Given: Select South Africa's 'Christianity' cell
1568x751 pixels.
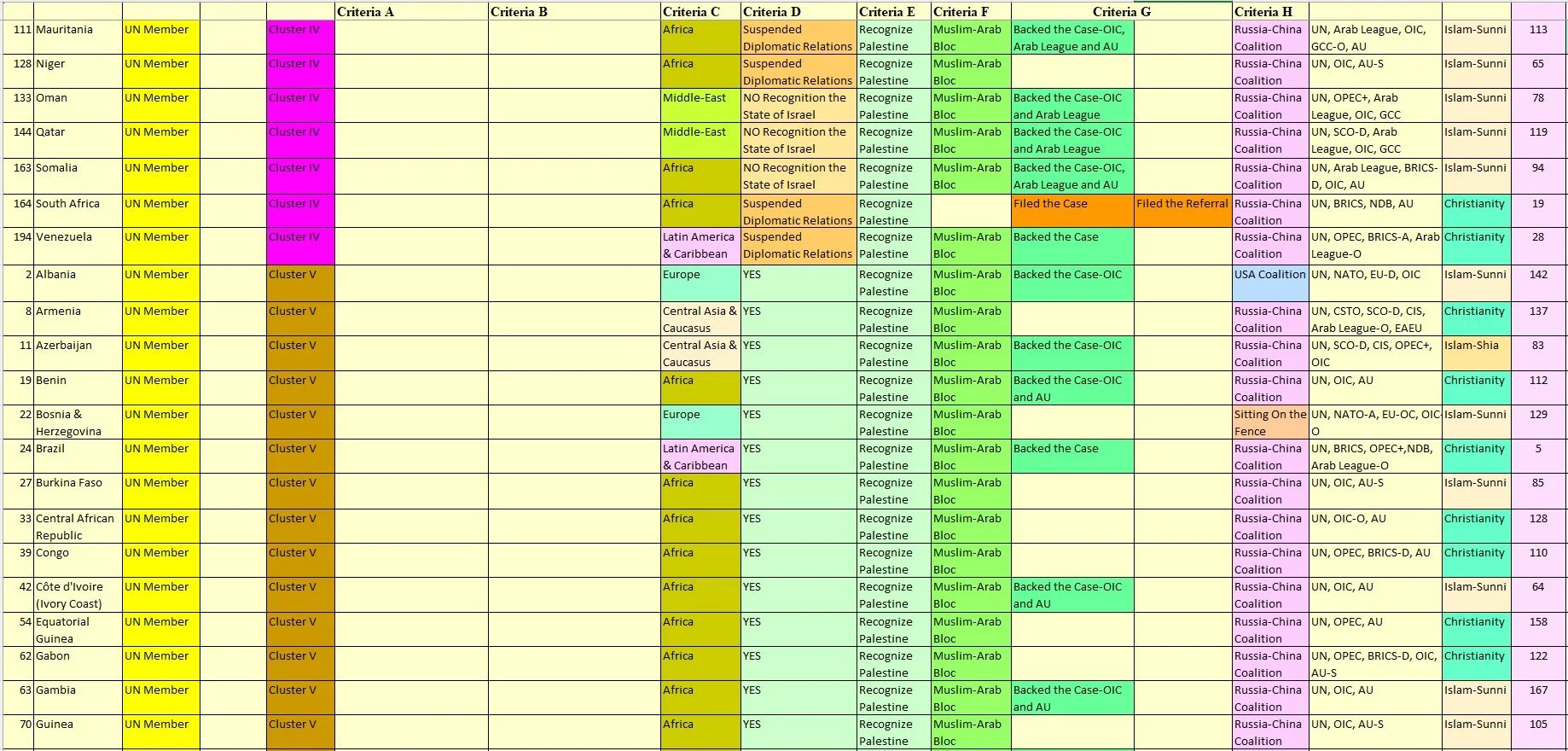Looking at the screenshot, I should click(1476, 212).
